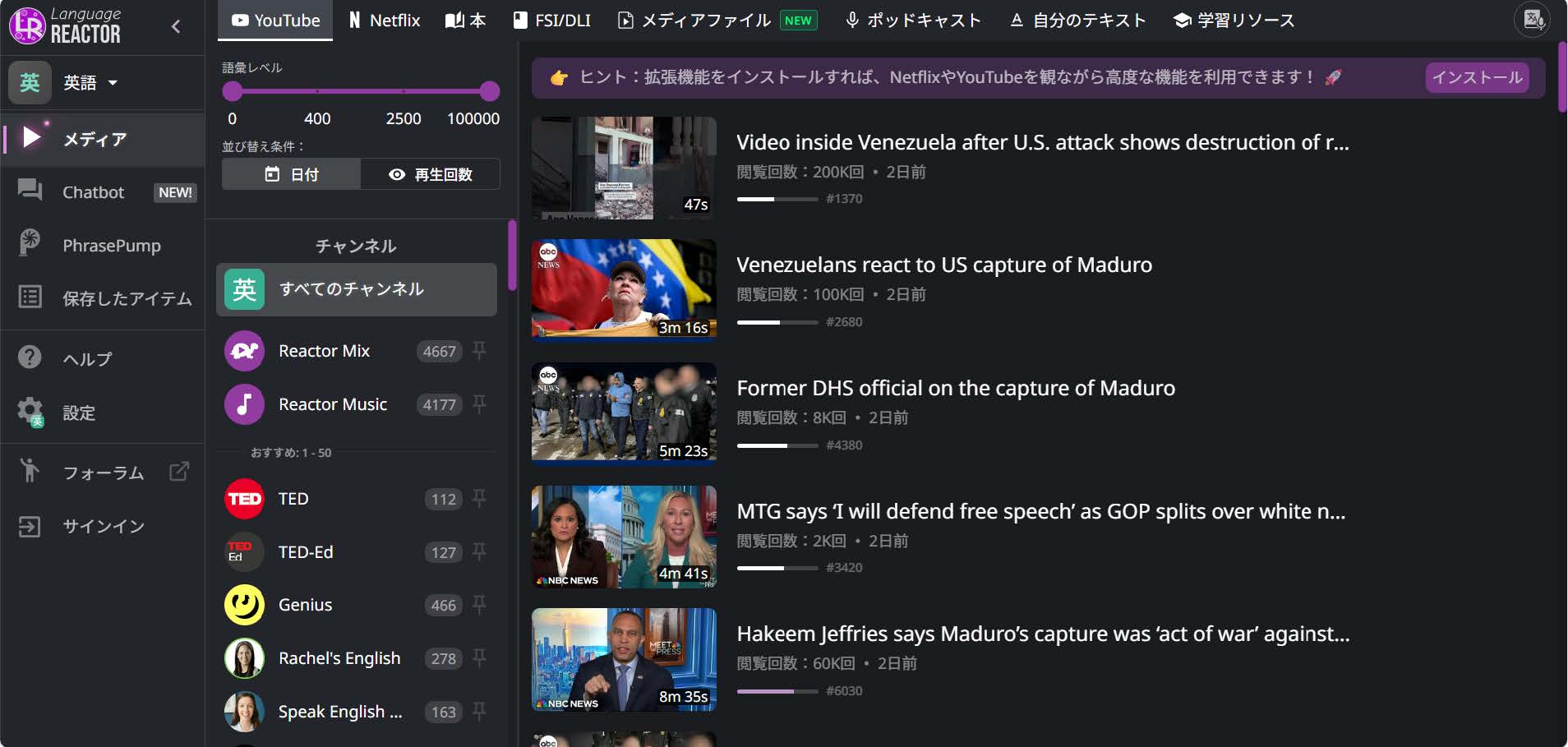Click the Language Reactor logo icon

pyautogui.click(x=27, y=25)
